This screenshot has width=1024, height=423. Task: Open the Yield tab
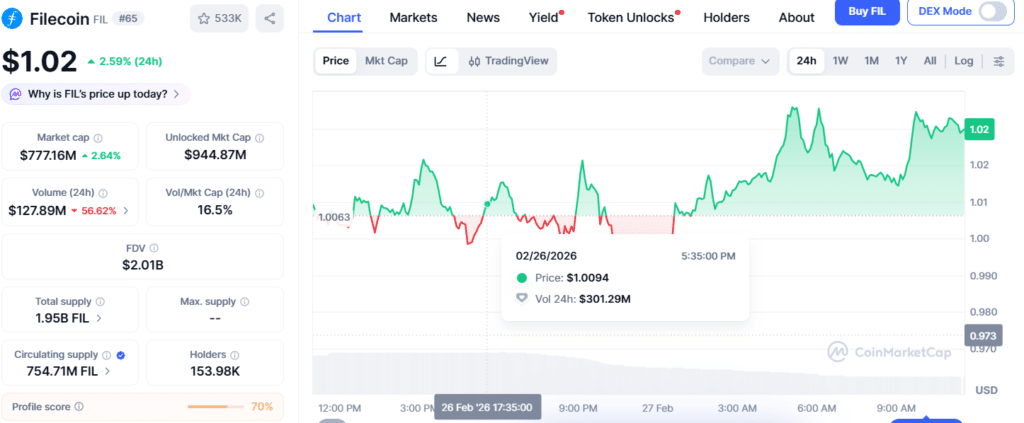[544, 18]
